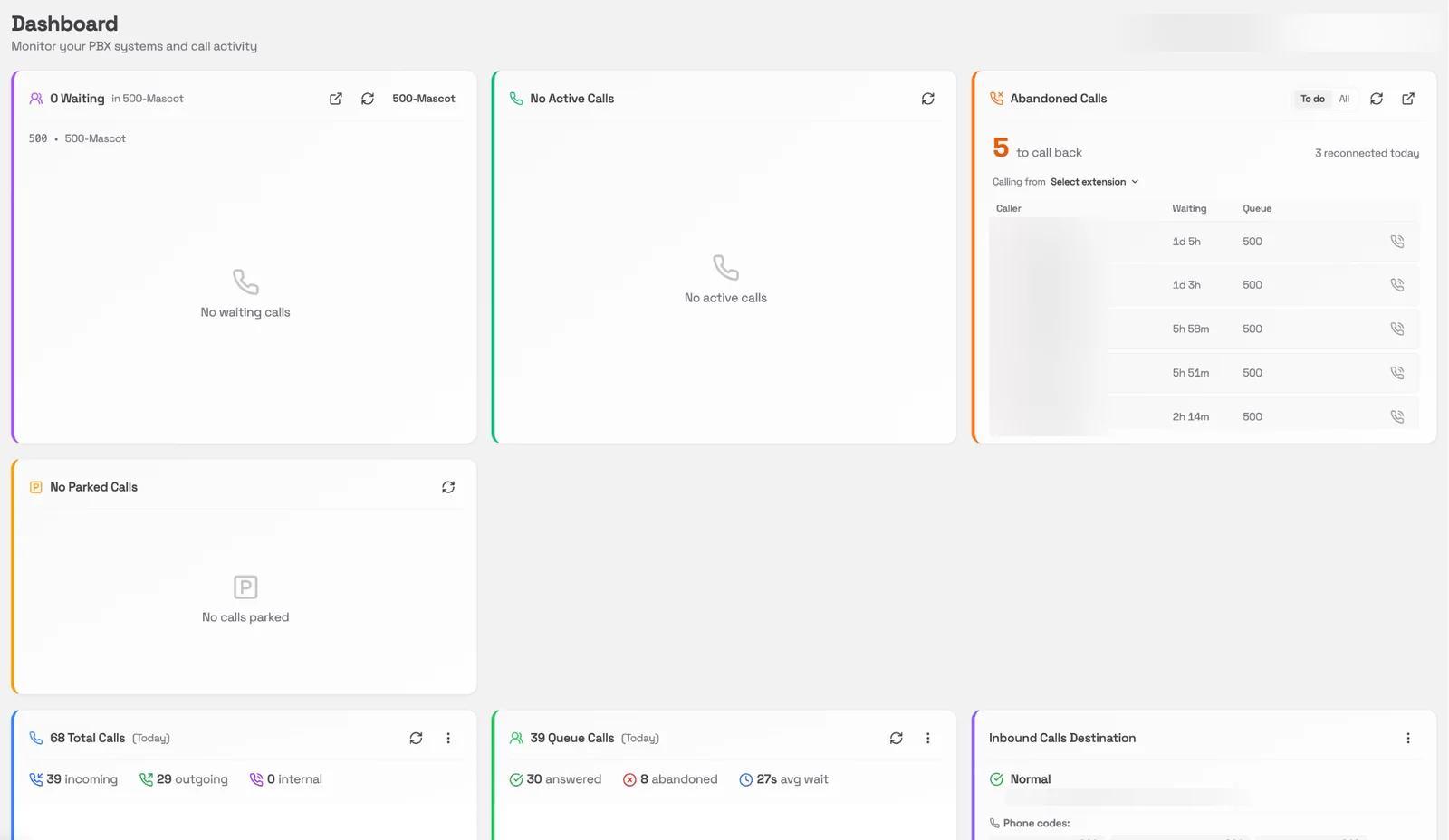Image resolution: width=1449 pixels, height=840 pixels.
Task: Click the 8 abandoned statistic
Action: tap(670, 779)
